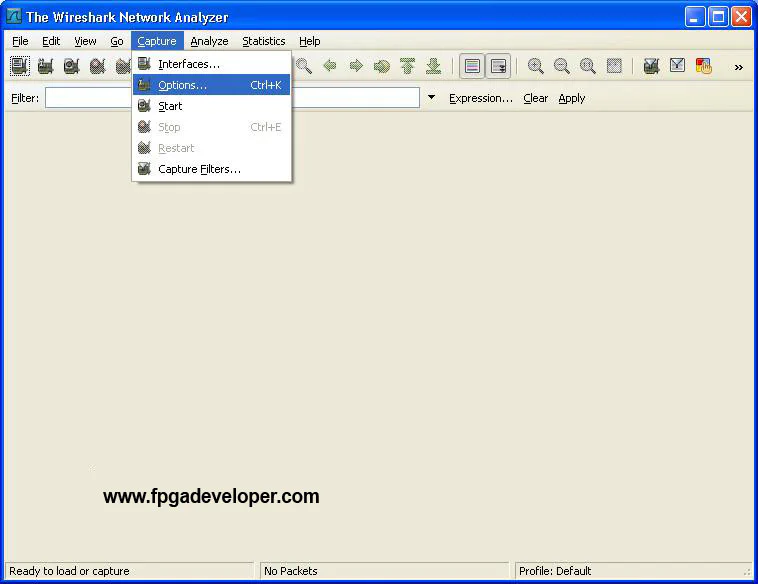Toggle auto scroll during live capture

(498, 67)
